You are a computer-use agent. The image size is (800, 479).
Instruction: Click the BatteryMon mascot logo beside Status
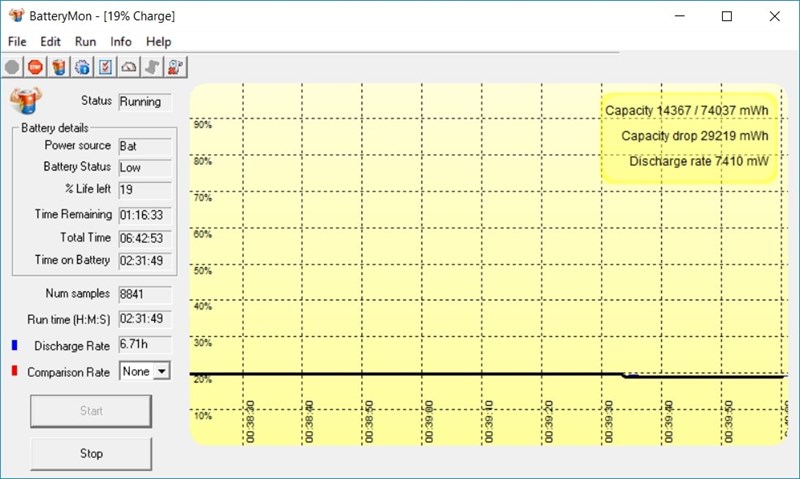(x=26, y=100)
